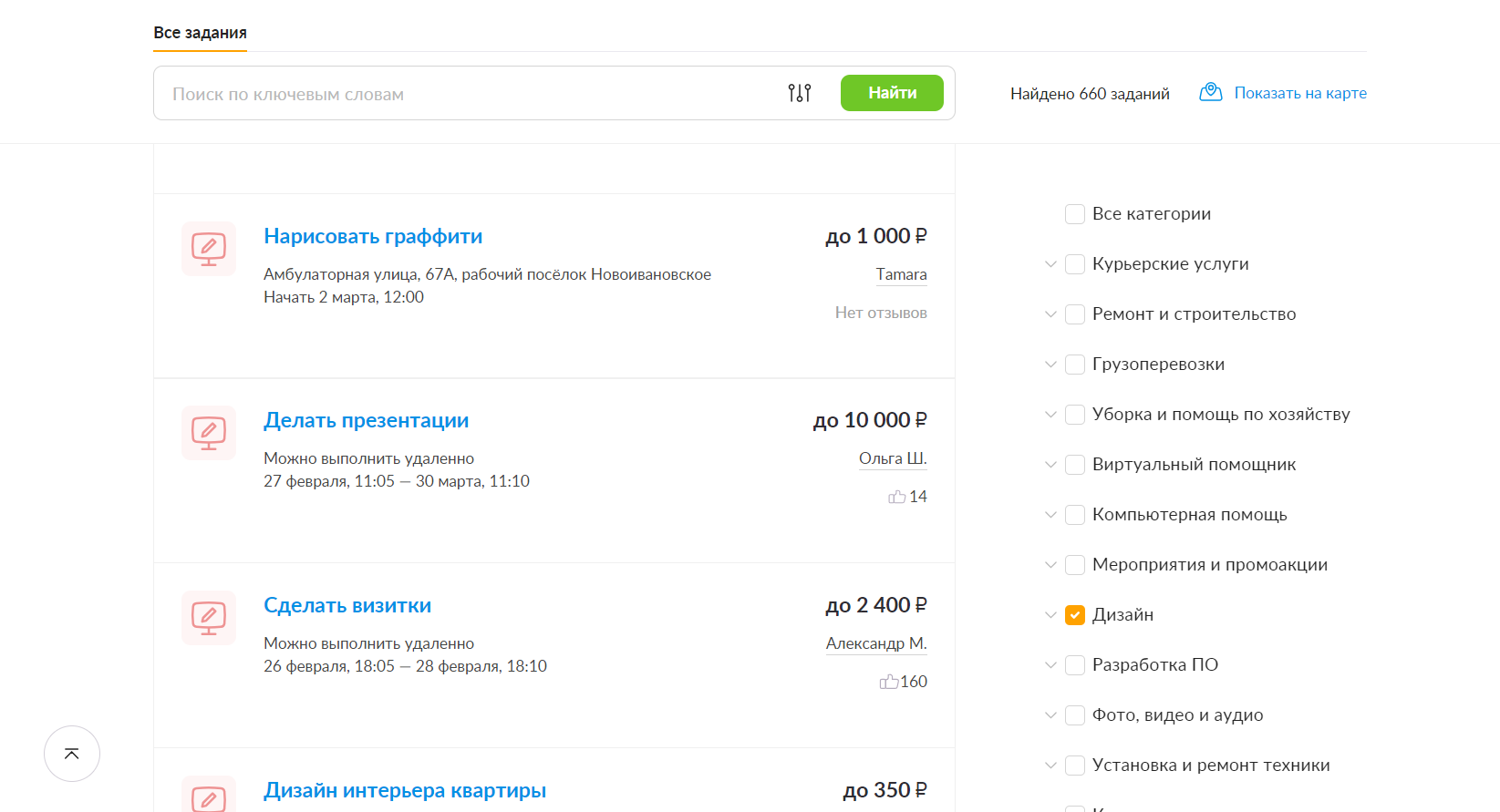
Task: Click the thumbs-up icon next to 160
Action: pos(889,682)
